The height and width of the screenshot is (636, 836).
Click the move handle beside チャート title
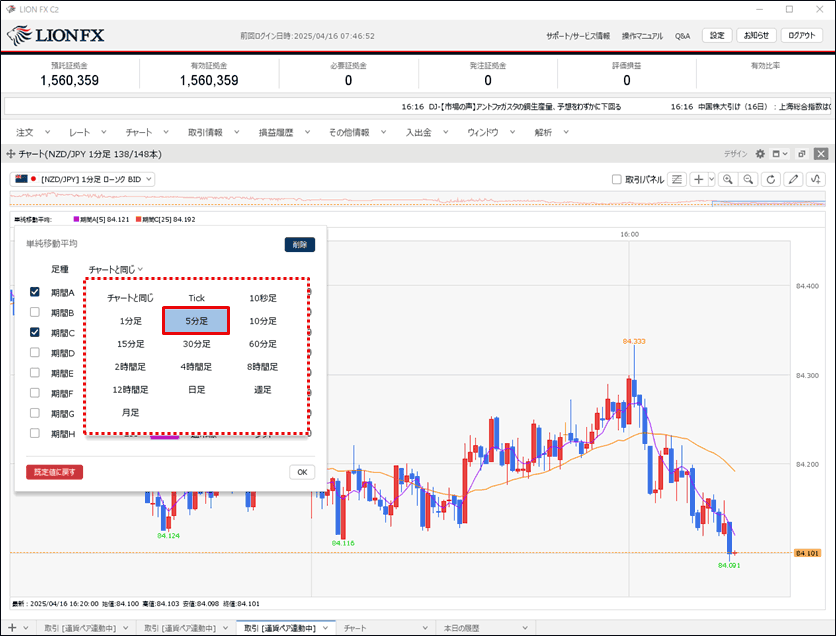pyautogui.click(x=10, y=154)
